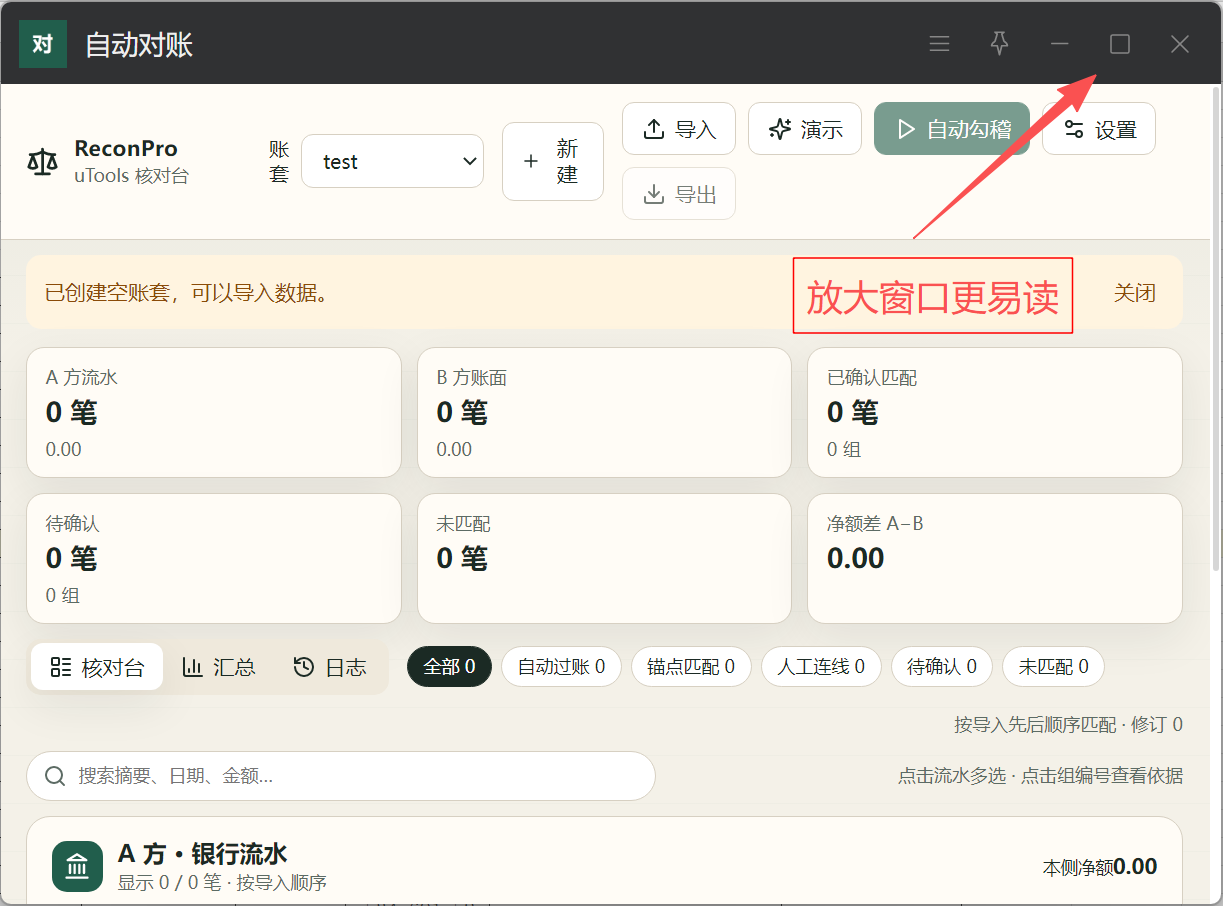Filter by 人工连线 0
Image resolution: width=1223 pixels, height=906 pixels.
point(821,667)
